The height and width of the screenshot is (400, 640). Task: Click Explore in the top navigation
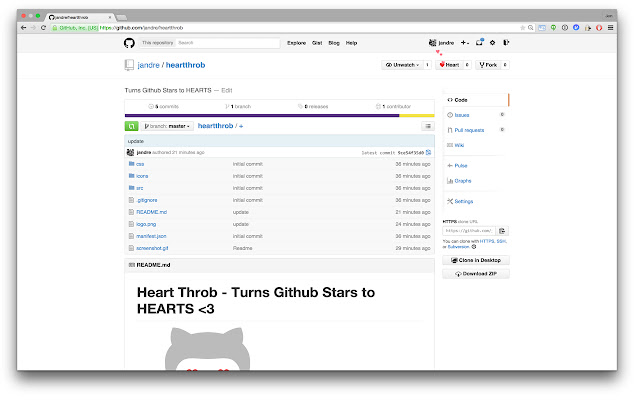[296, 43]
